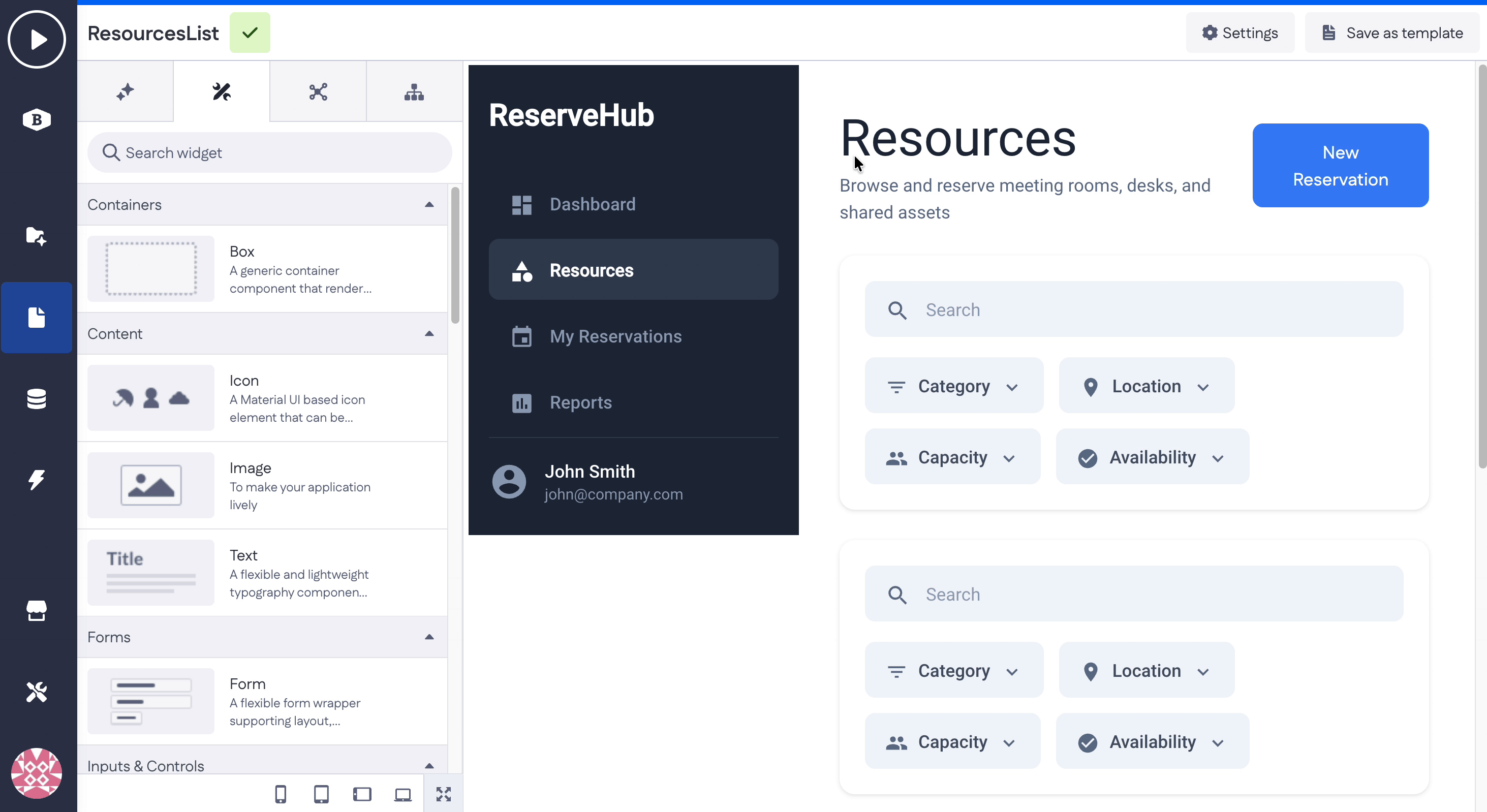The image size is (1487, 812).
Task: Open the plugins store icon in sidebar
Action: click(x=37, y=611)
